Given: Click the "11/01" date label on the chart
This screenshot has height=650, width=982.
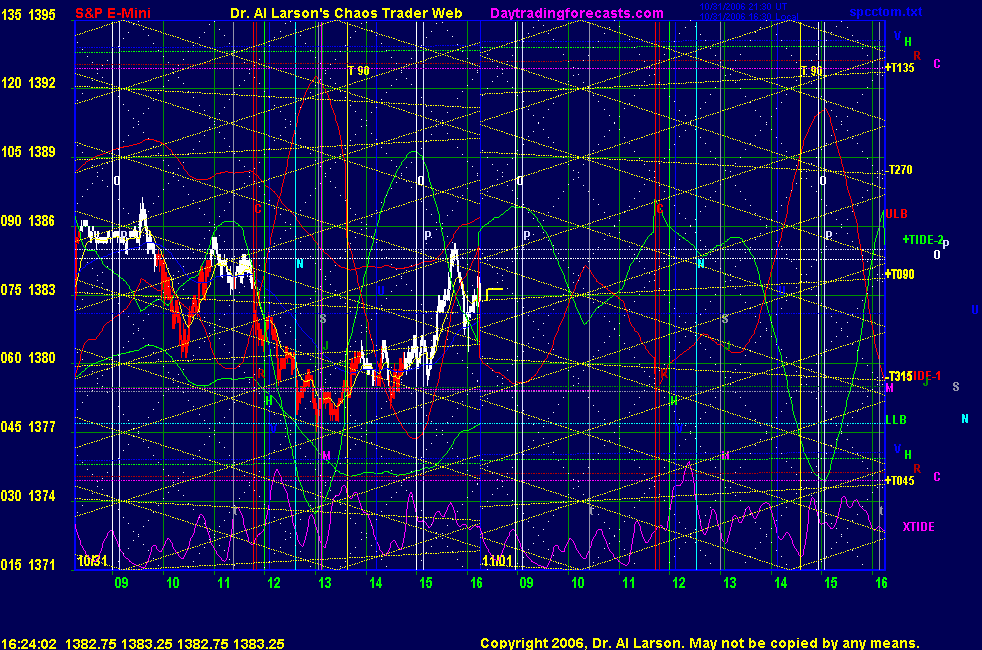Looking at the screenshot, I should click(x=497, y=560).
